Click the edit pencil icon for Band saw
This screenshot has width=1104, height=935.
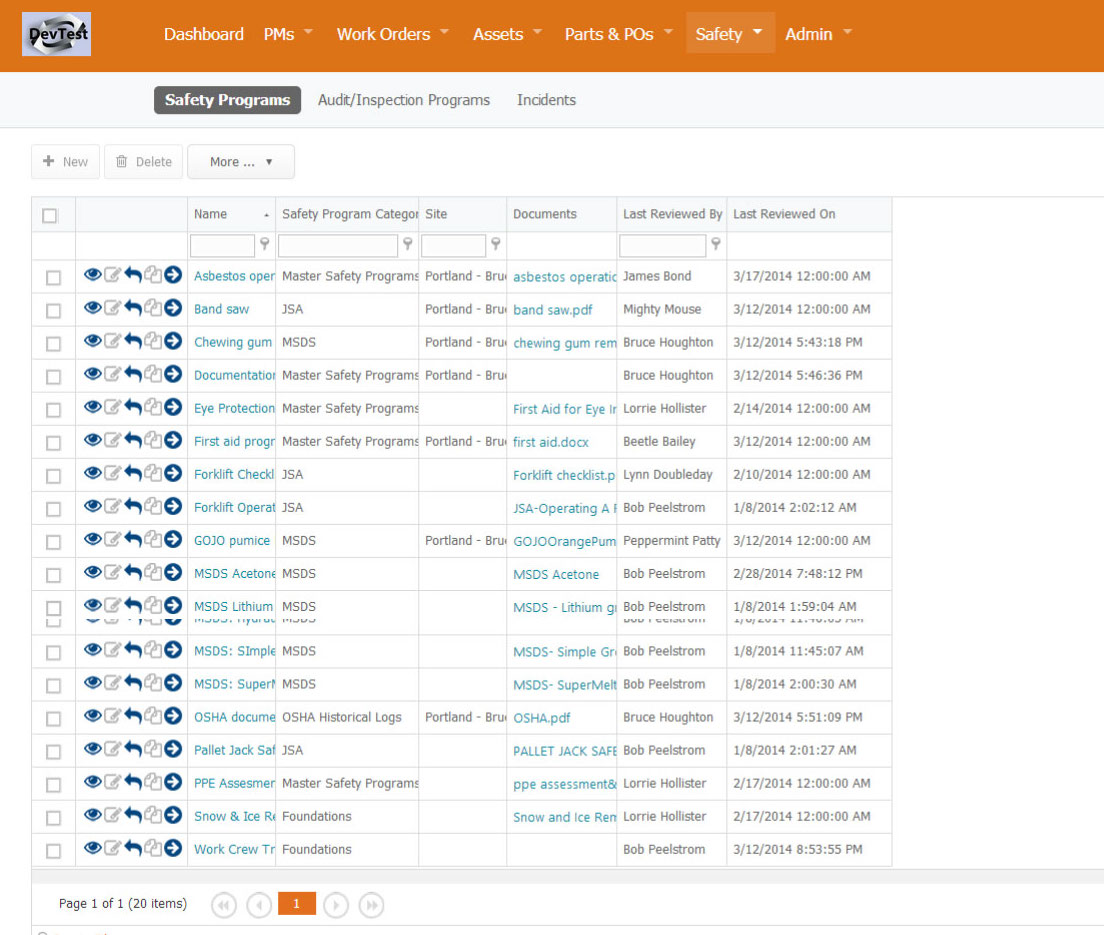tap(112, 308)
